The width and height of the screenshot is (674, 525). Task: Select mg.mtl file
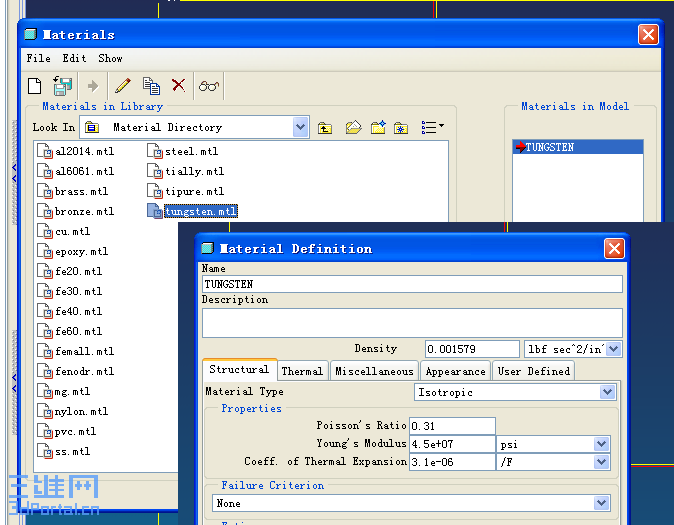coord(64,391)
